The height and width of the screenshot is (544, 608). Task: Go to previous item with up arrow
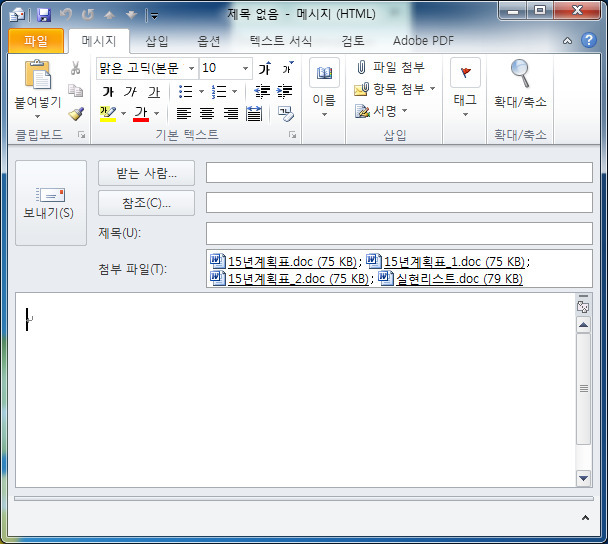click(x=110, y=15)
